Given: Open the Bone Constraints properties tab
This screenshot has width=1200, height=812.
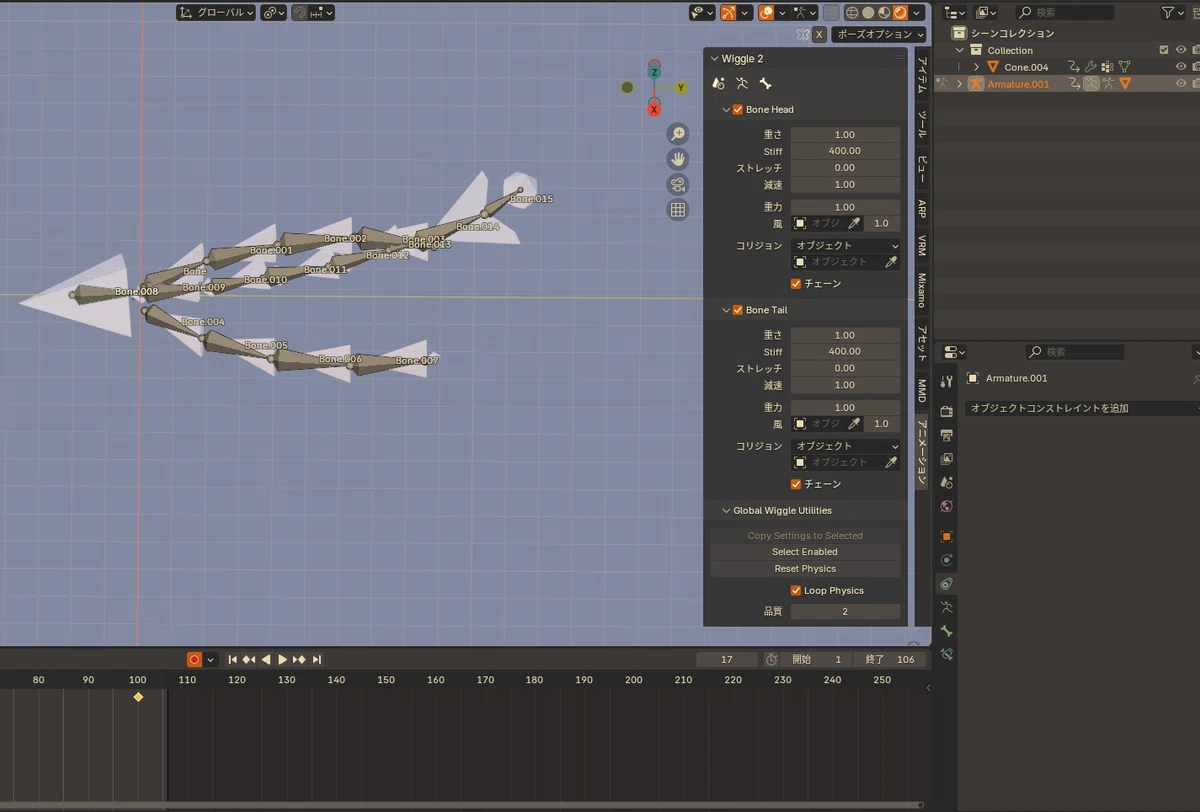Looking at the screenshot, I should (947, 655).
